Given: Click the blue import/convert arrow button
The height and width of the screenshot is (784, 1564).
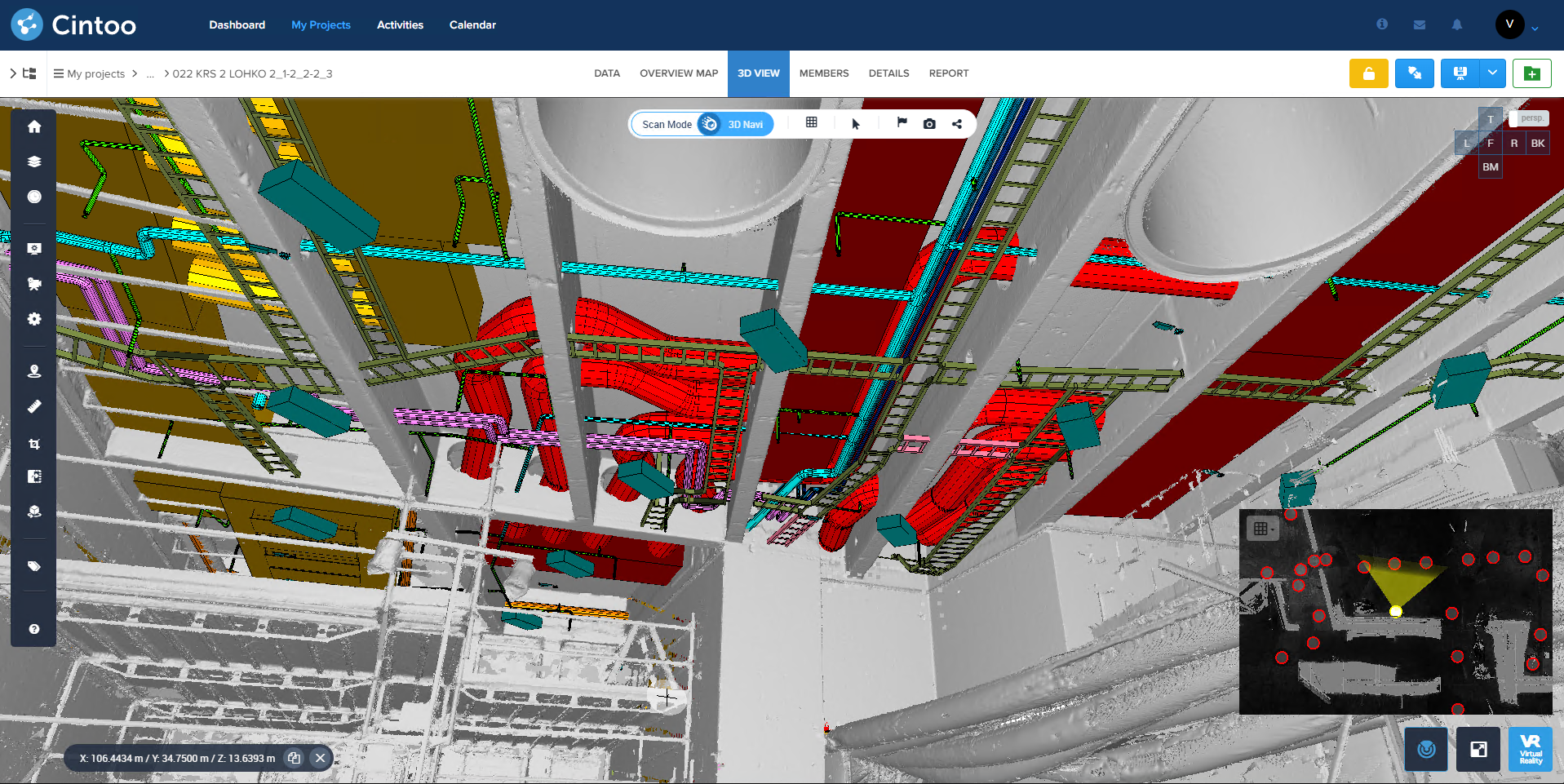Looking at the screenshot, I should (x=1415, y=73).
